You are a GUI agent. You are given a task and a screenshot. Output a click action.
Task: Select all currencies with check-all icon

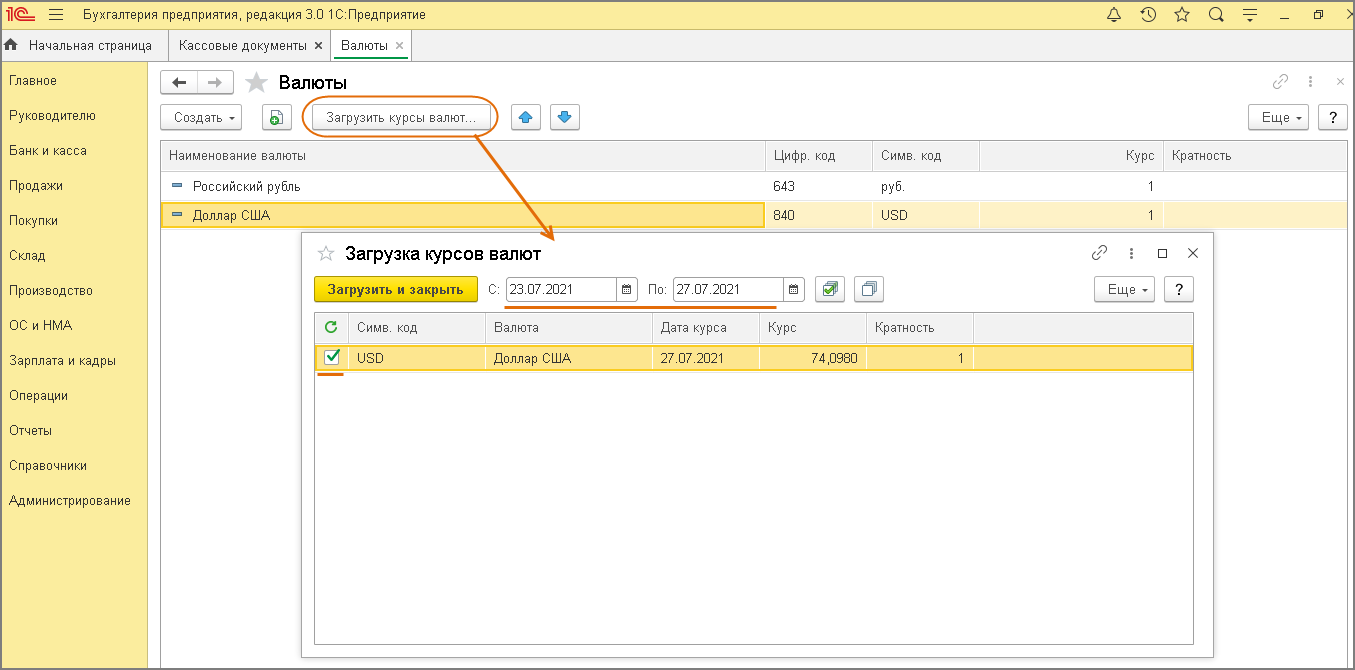pyautogui.click(x=830, y=290)
